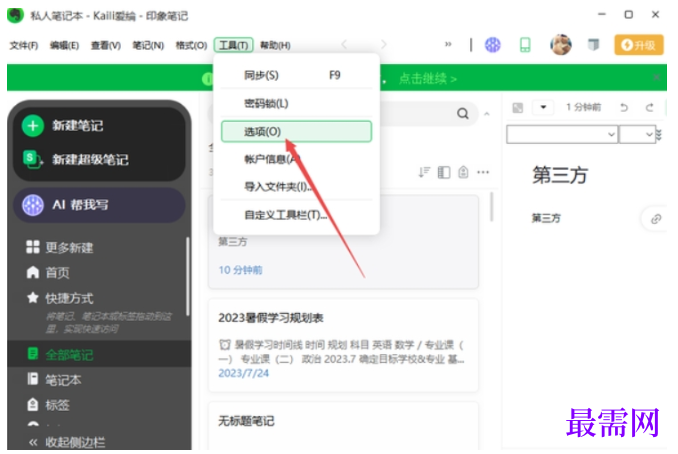Open 标签 in sidebar

click(48, 405)
